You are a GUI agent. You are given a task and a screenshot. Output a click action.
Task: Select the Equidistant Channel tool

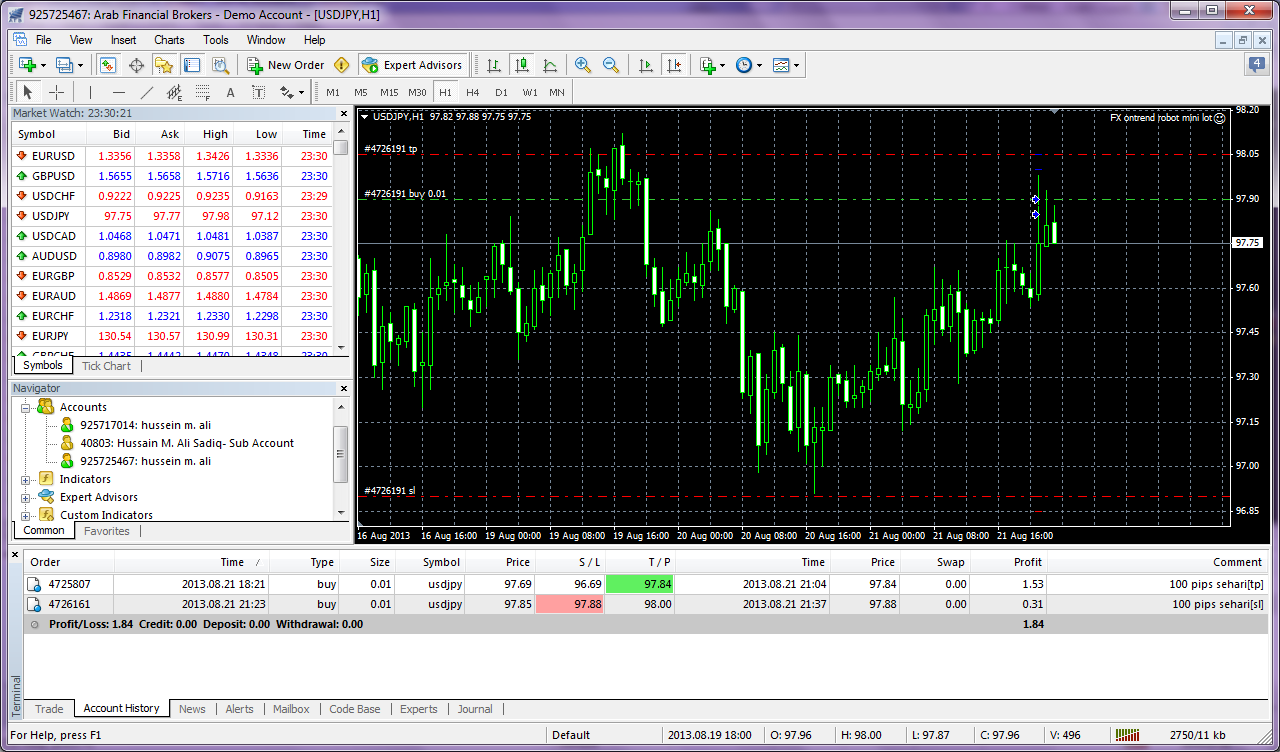tap(174, 92)
